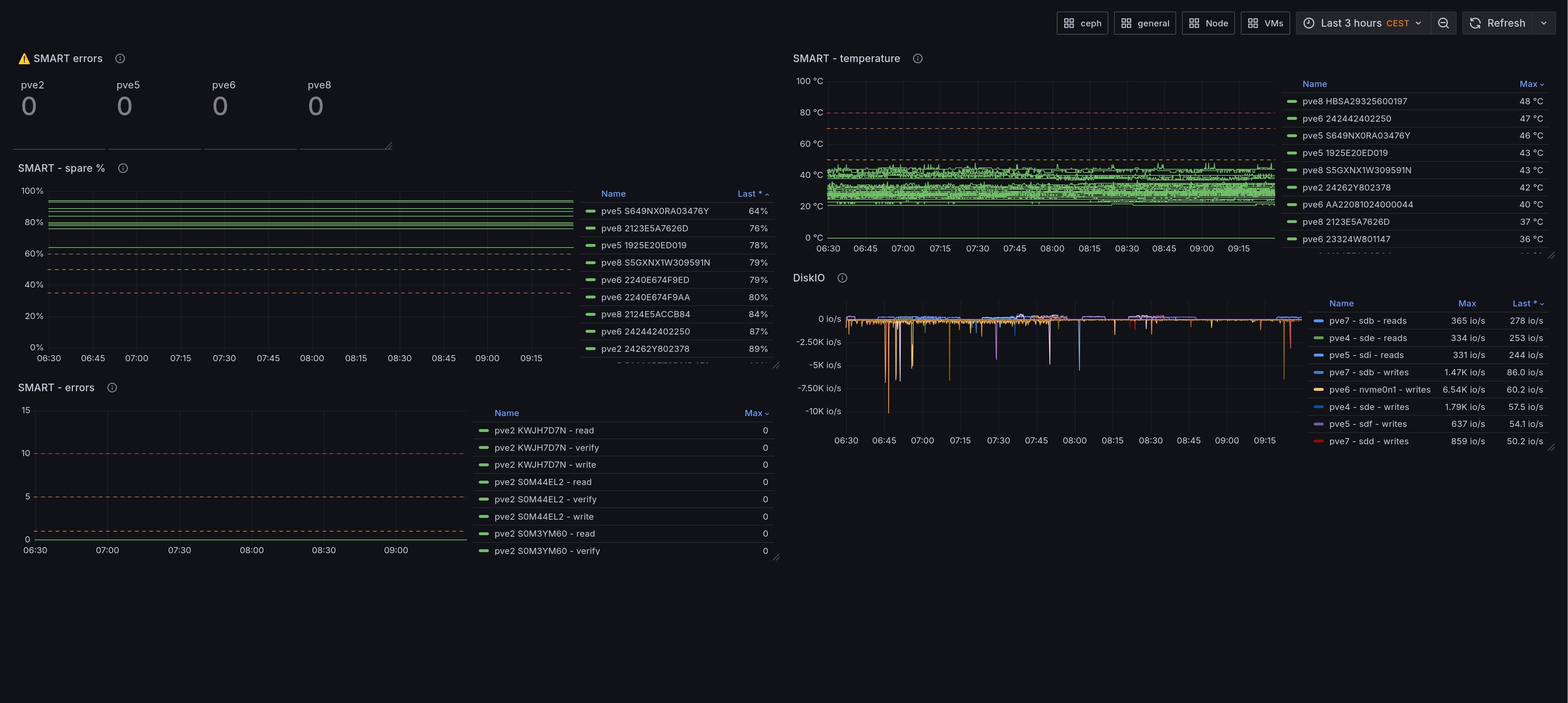Toggle pve8 HBSA29325600197 temperature series
Screen dimensions: 1568x703
[x=1354, y=102]
